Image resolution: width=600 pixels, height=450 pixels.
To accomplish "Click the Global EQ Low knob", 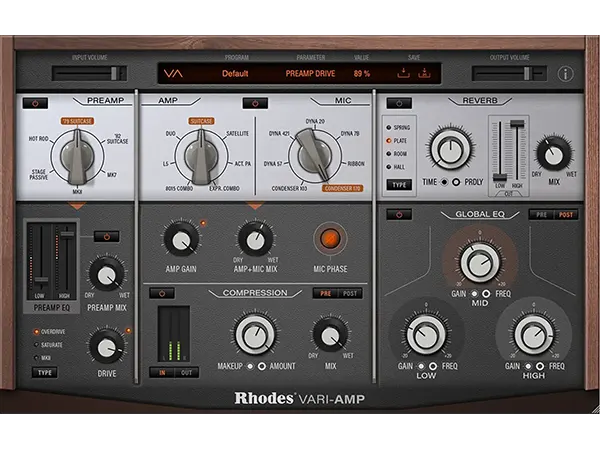I will 426,334.
